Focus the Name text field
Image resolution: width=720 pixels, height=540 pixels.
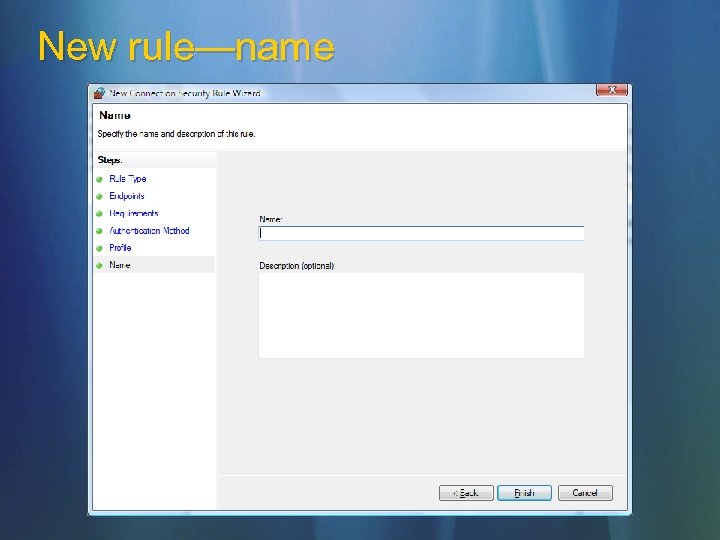pyautogui.click(x=421, y=233)
